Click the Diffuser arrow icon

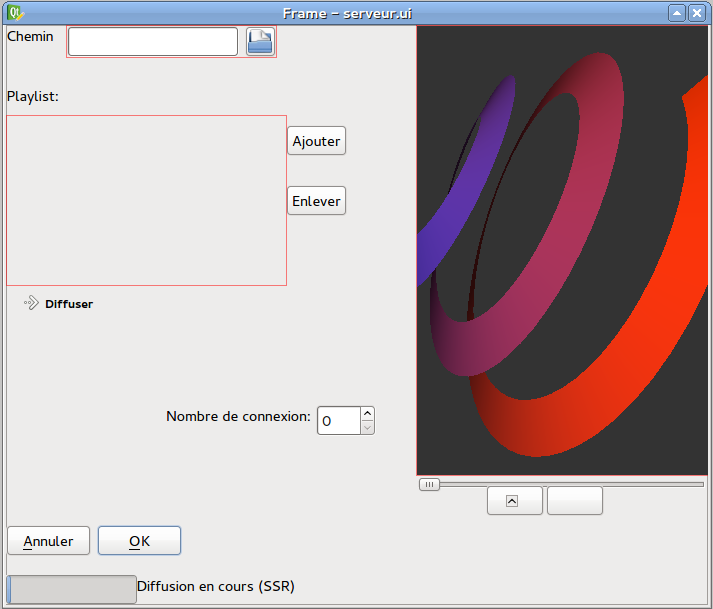[31, 303]
